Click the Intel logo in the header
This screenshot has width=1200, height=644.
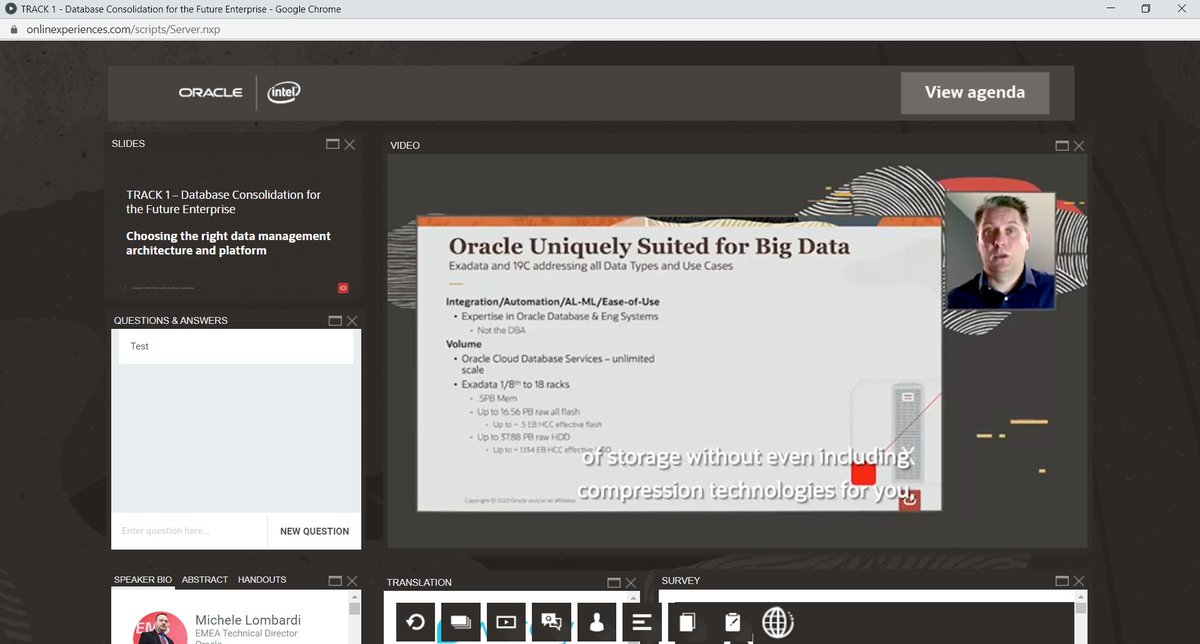[x=284, y=92]
